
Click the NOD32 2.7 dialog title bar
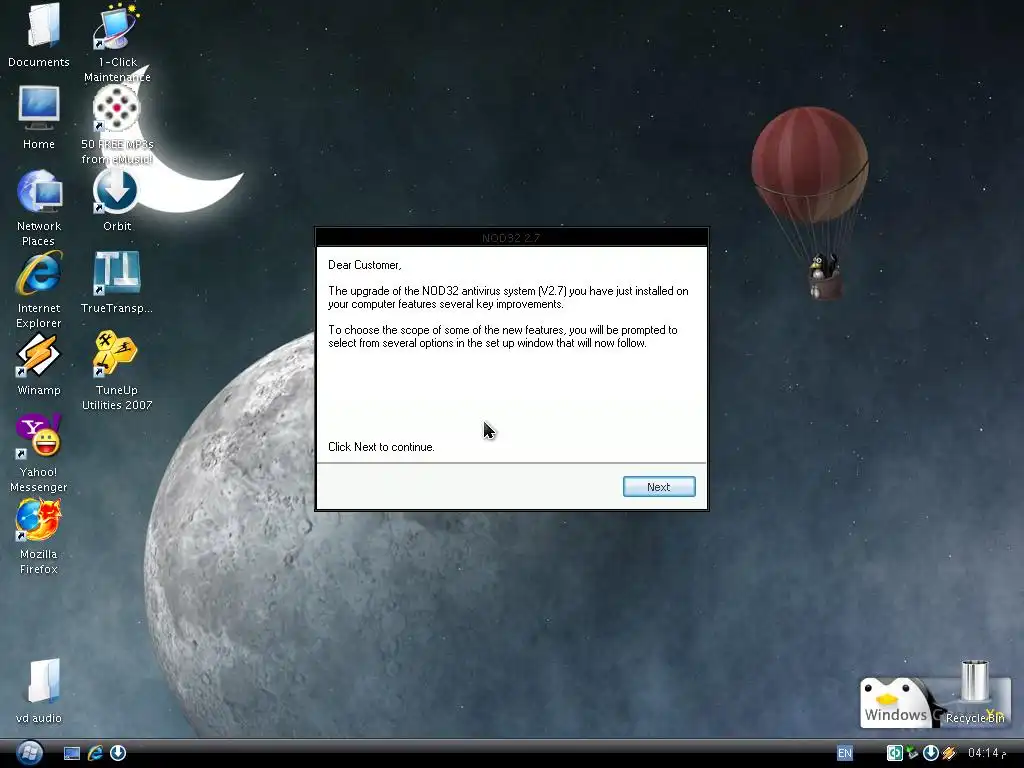(x=511, y=238)
